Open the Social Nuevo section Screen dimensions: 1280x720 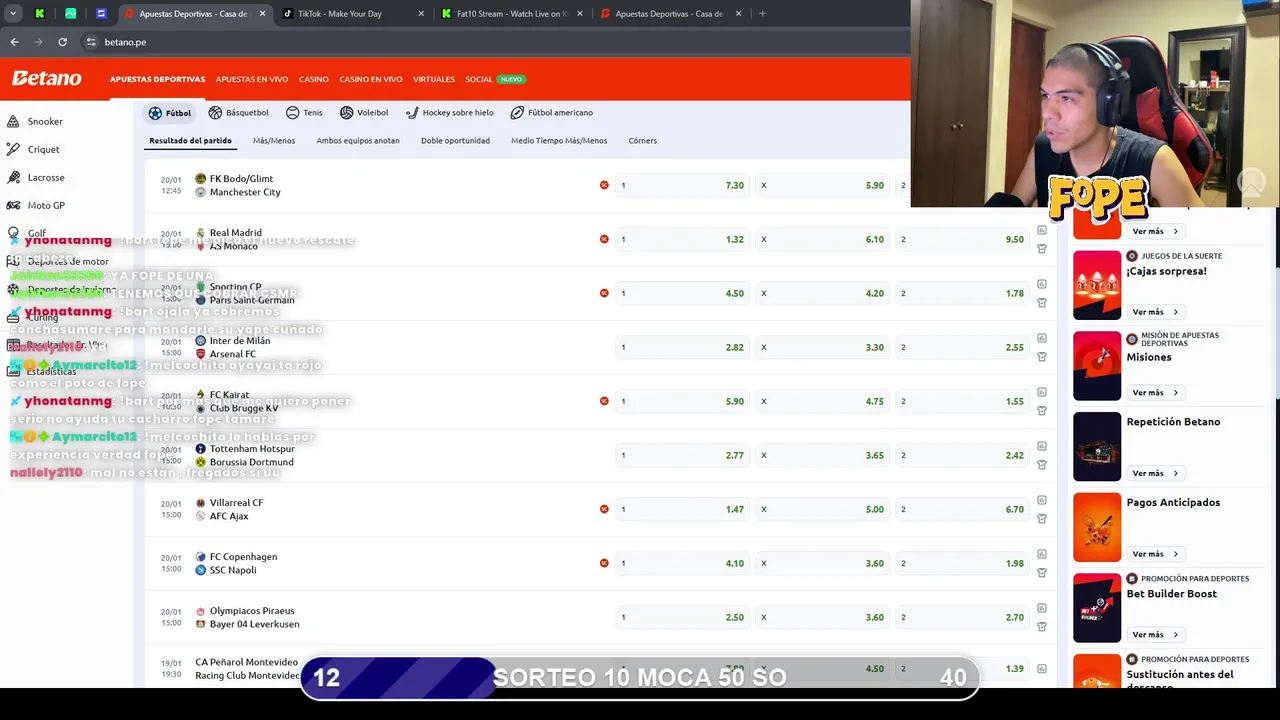point(495,79)
